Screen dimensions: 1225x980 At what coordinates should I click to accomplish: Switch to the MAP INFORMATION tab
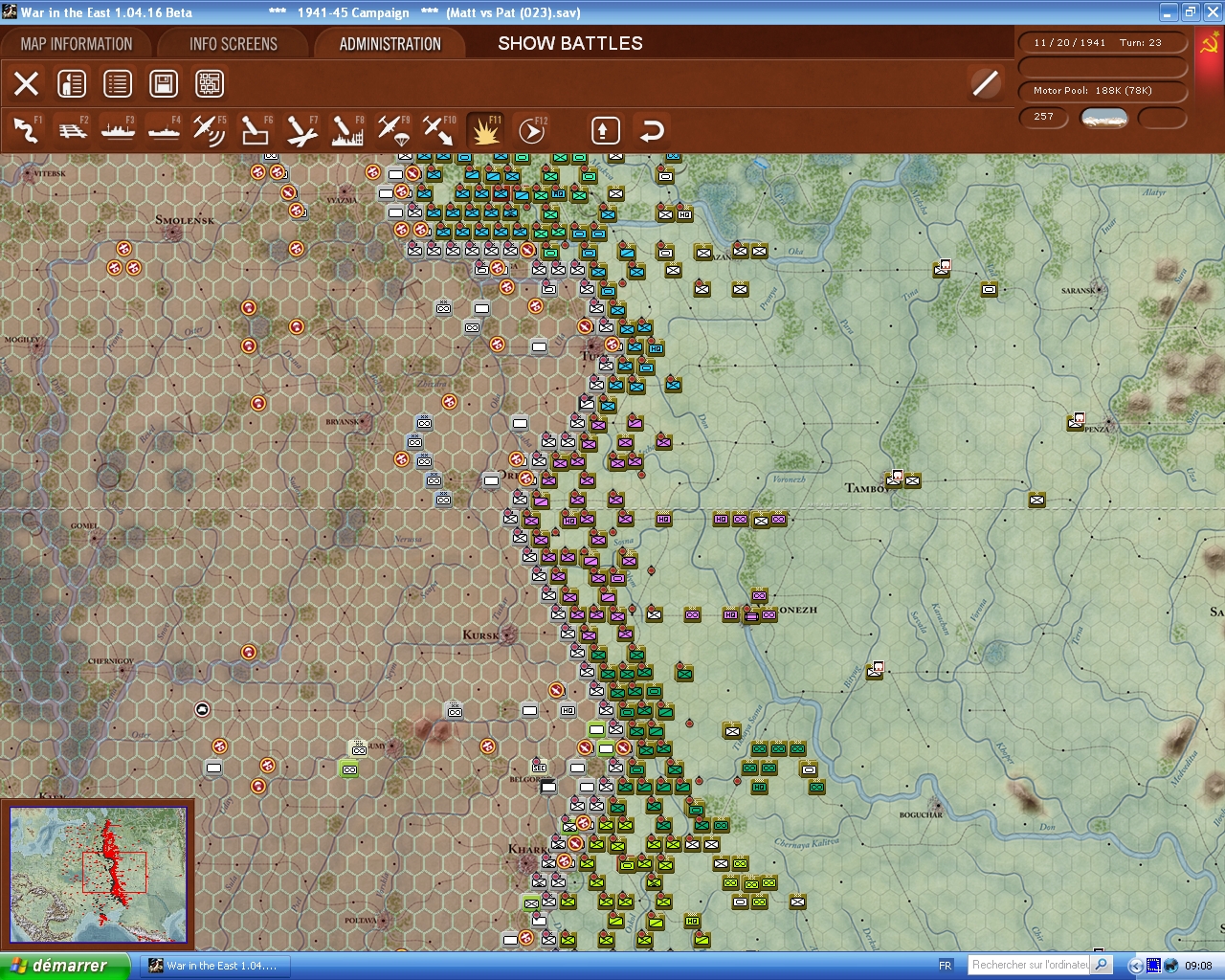pyautogui.click(x=77, y=44)
